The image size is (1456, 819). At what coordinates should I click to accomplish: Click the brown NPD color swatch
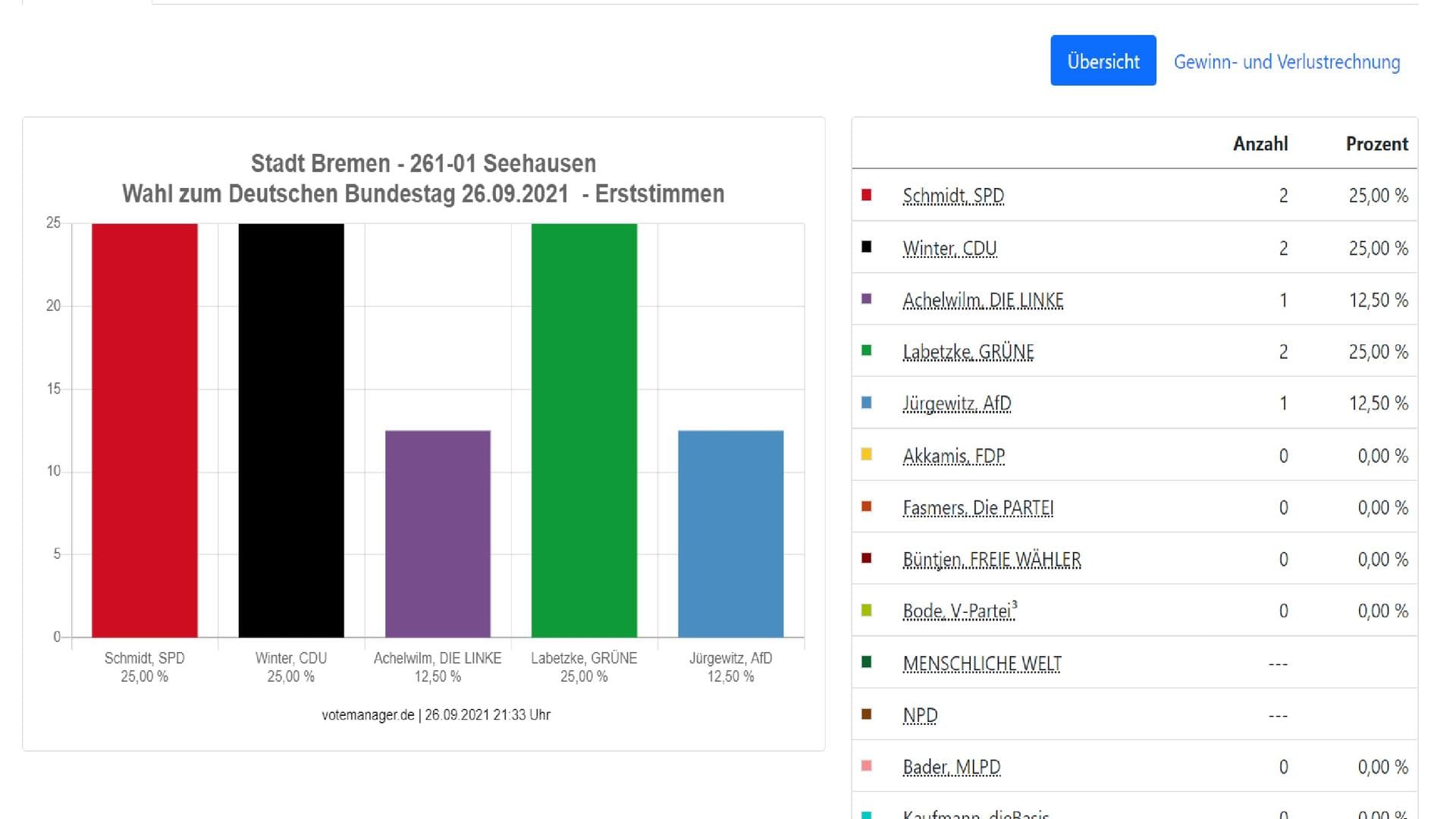coord(867,714)
